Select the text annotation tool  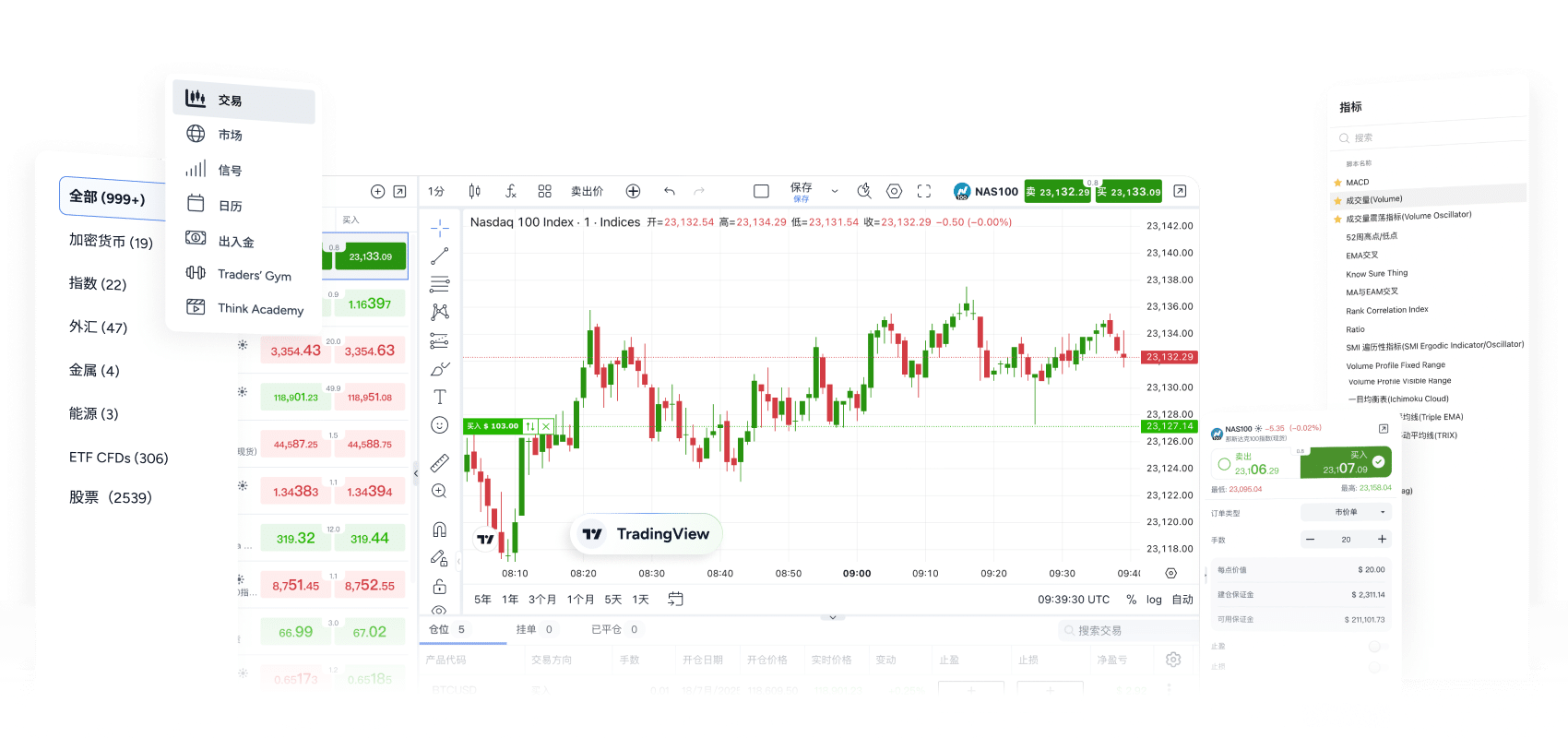click(440, 397)
